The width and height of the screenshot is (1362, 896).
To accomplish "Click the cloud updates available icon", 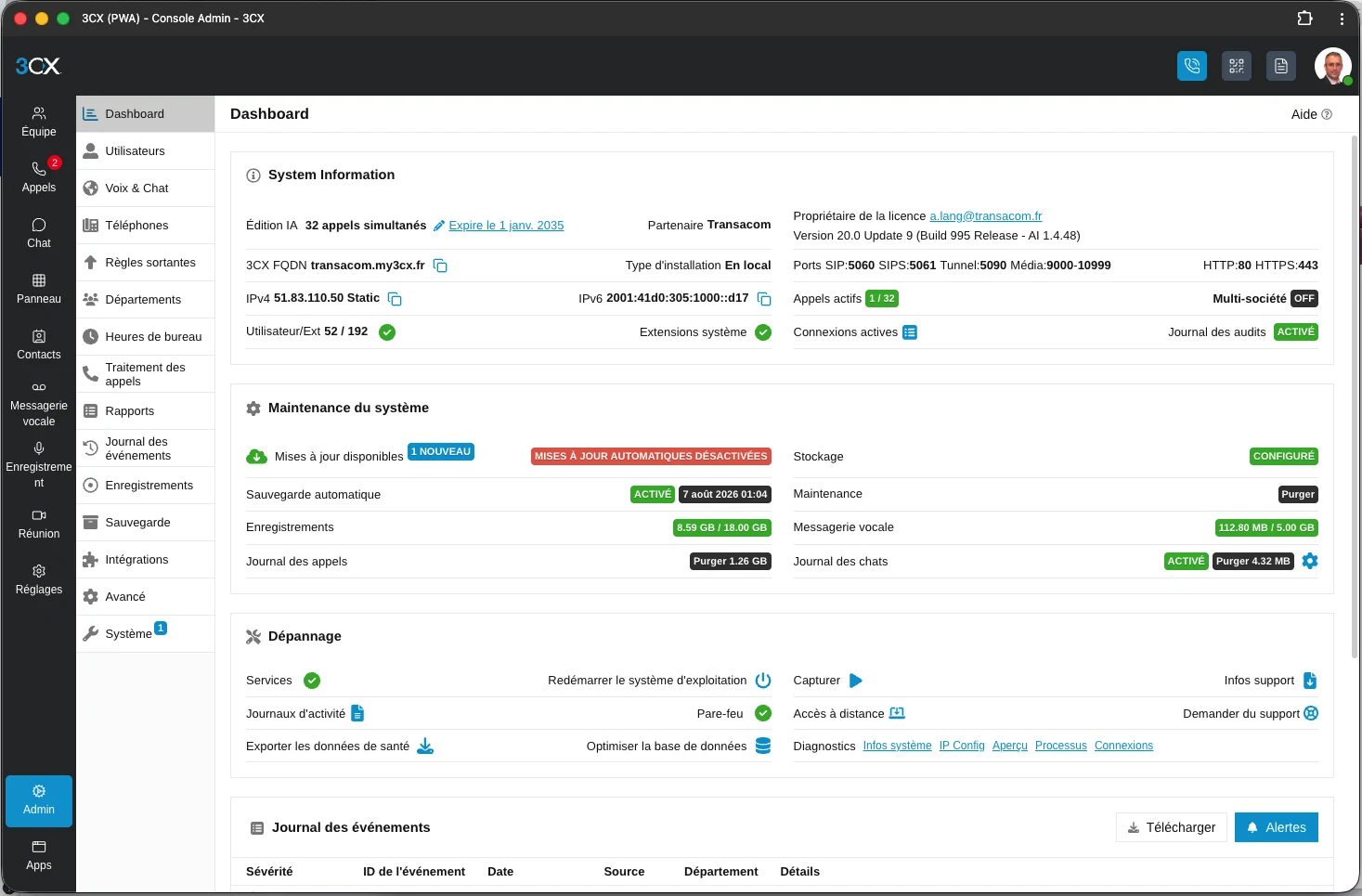I will tap(256, 457).
